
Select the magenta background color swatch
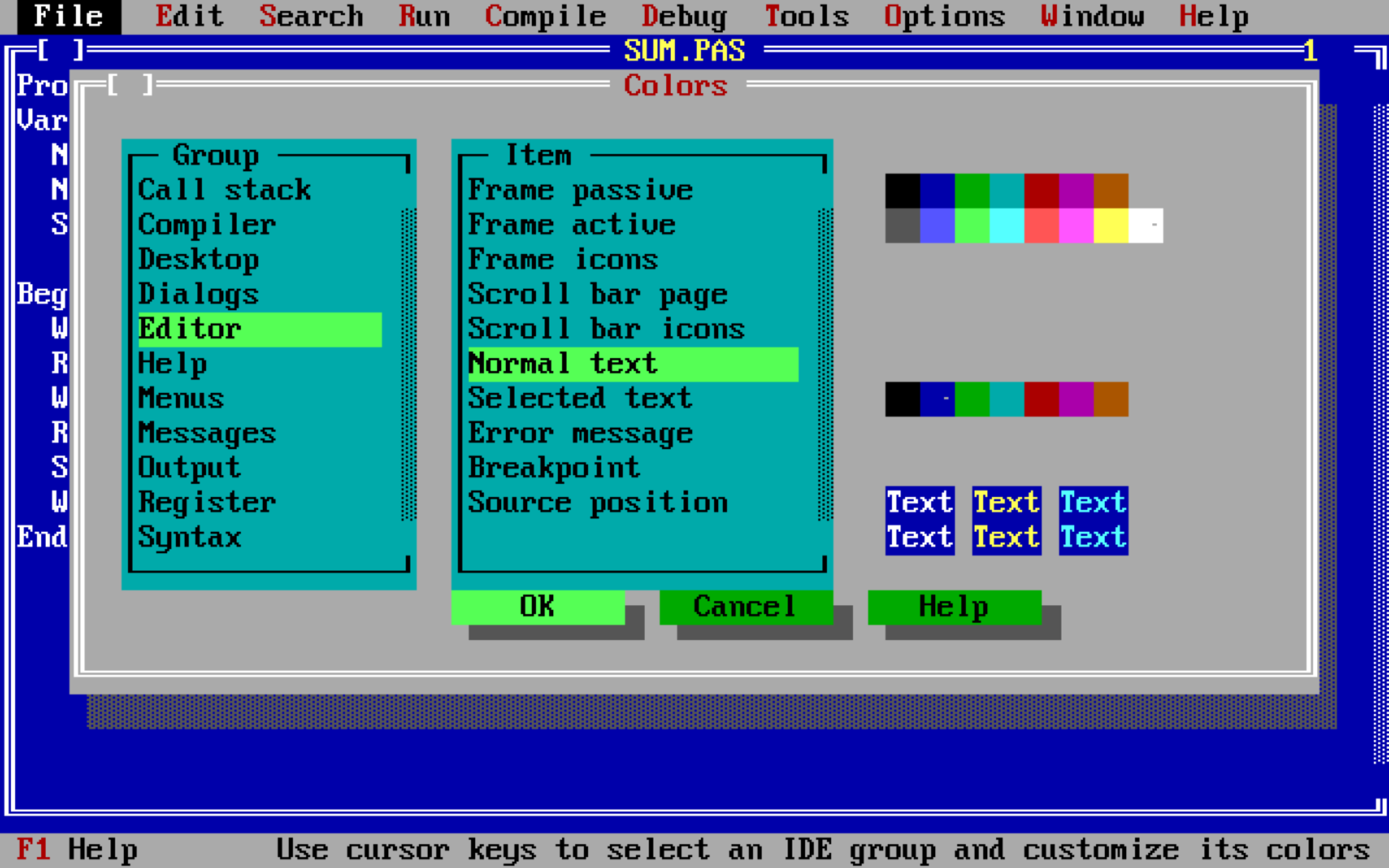(x=1076, y=399)
